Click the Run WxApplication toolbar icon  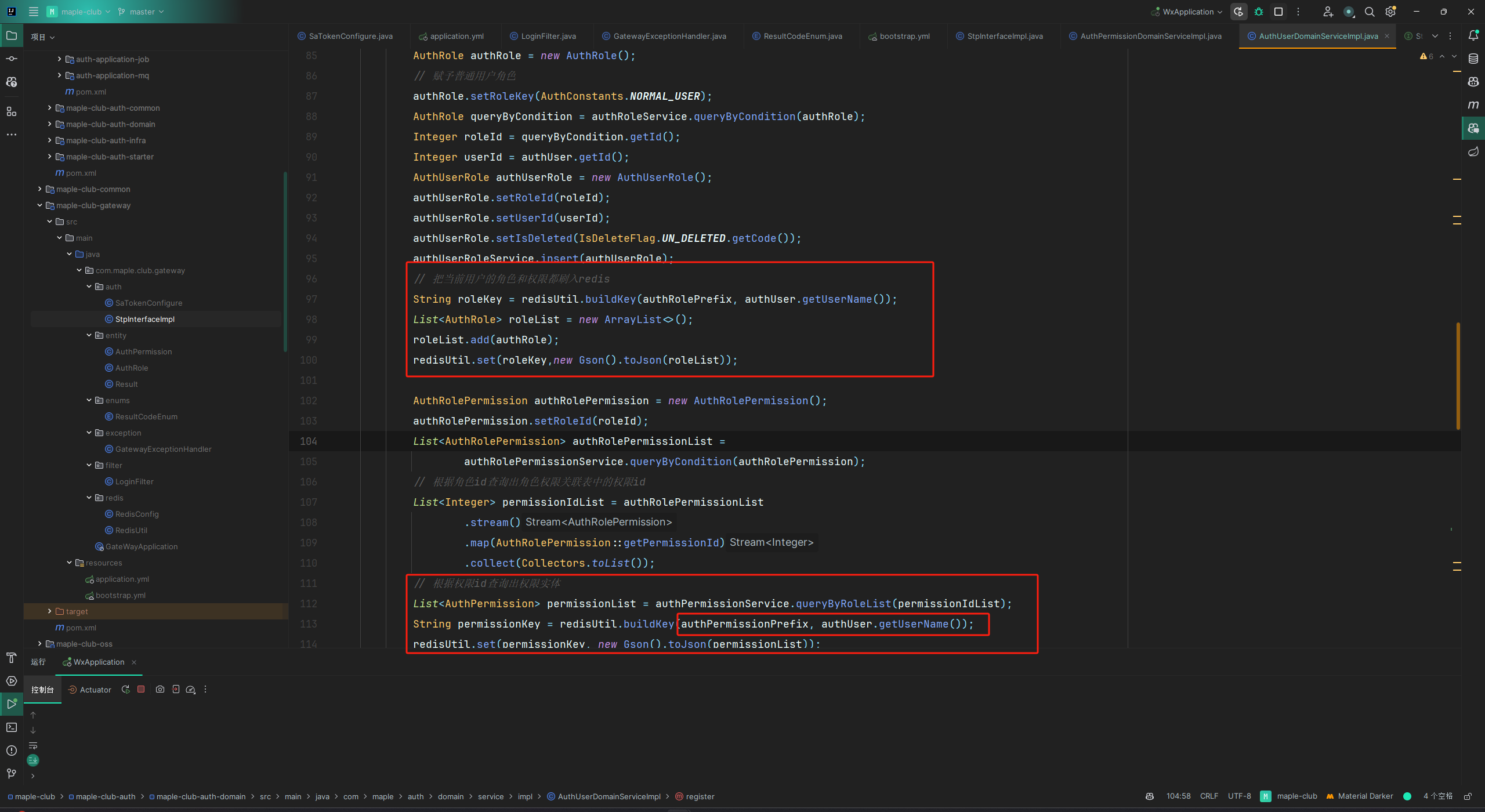click(1238, 12)
